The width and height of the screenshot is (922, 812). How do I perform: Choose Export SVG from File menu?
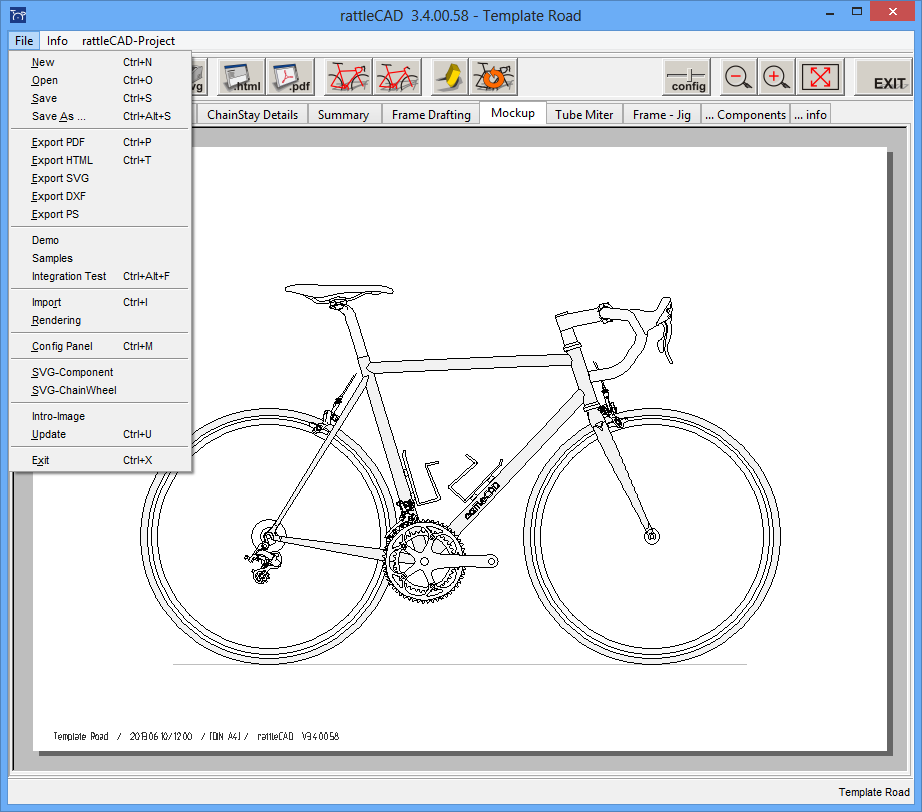60,178
